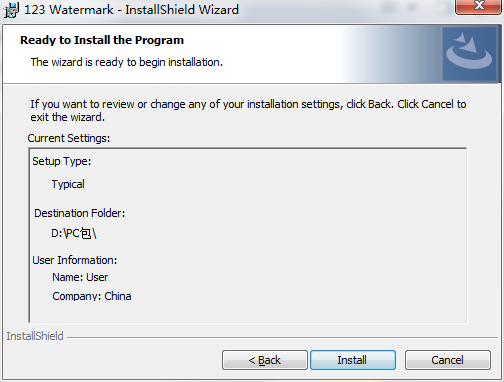Select the 'Name: User' line
The image size is (504, 382).
pyautogui.click(x=80, y=277)
